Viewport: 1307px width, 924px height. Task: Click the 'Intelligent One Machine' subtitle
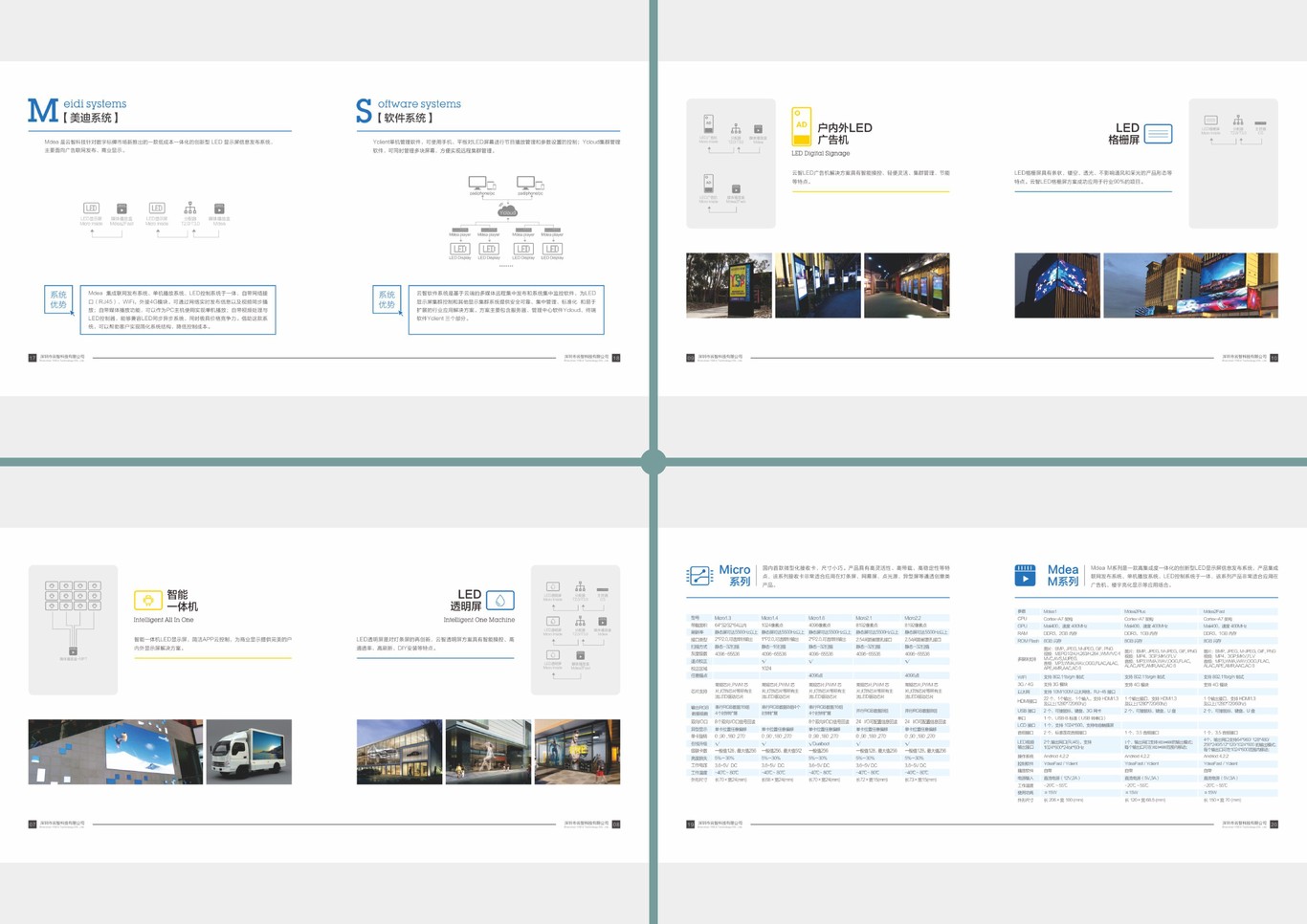click(x=479, y=620)
